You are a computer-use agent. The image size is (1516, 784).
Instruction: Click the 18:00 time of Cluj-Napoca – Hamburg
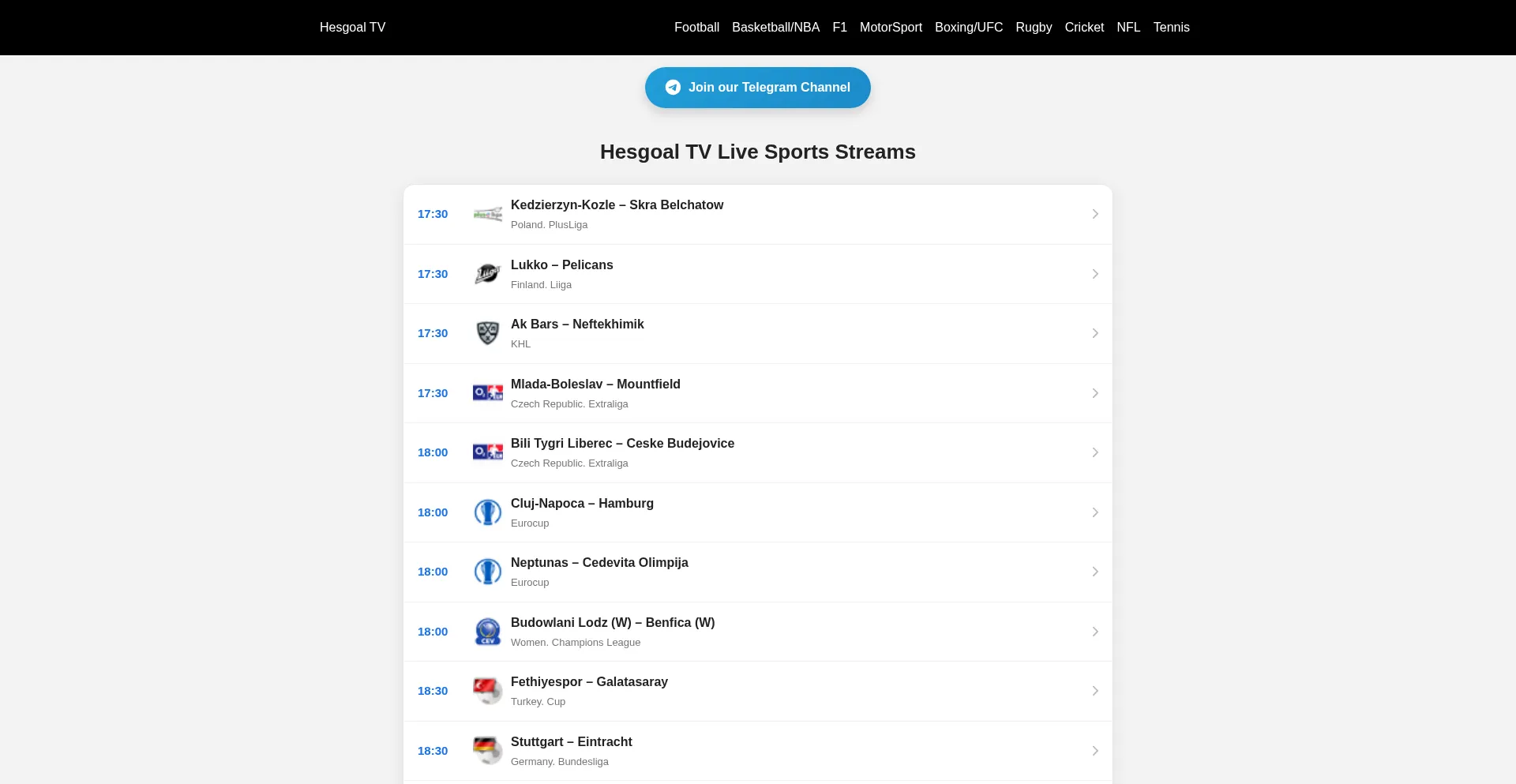tap(433, 512)
